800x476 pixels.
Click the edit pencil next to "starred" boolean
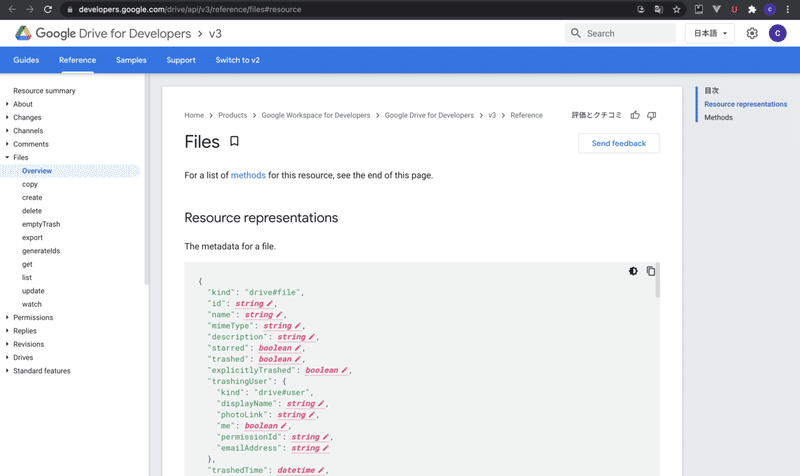click(298, 348)
